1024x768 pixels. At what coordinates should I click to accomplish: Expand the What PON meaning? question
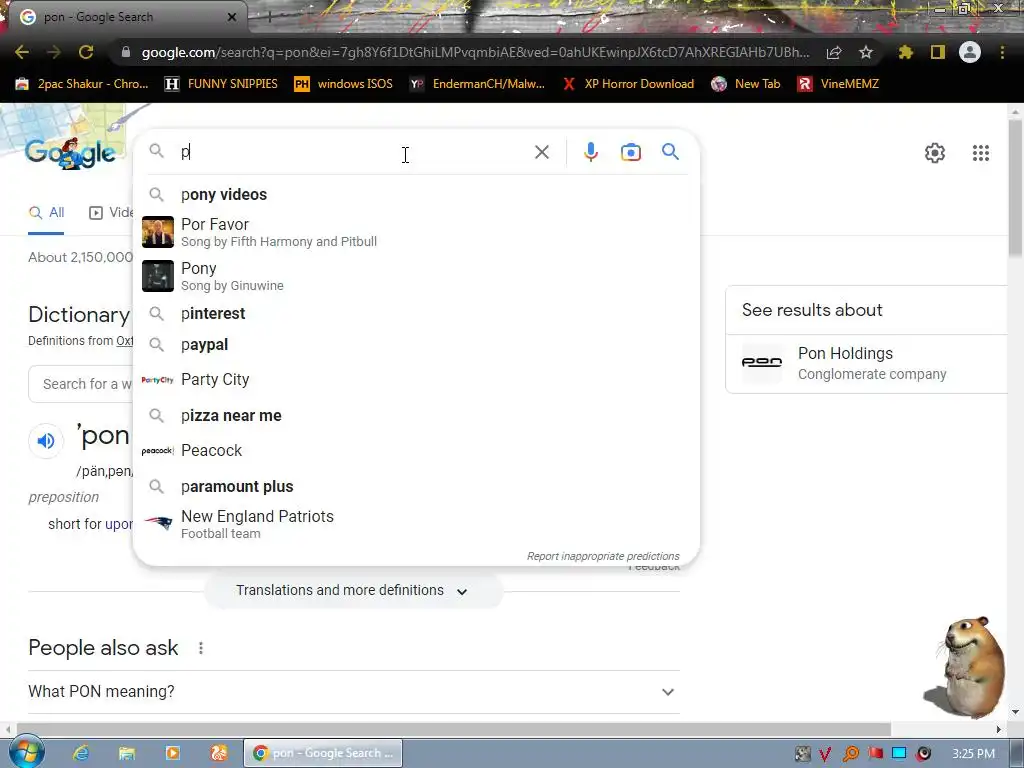(x=353, y=692)
